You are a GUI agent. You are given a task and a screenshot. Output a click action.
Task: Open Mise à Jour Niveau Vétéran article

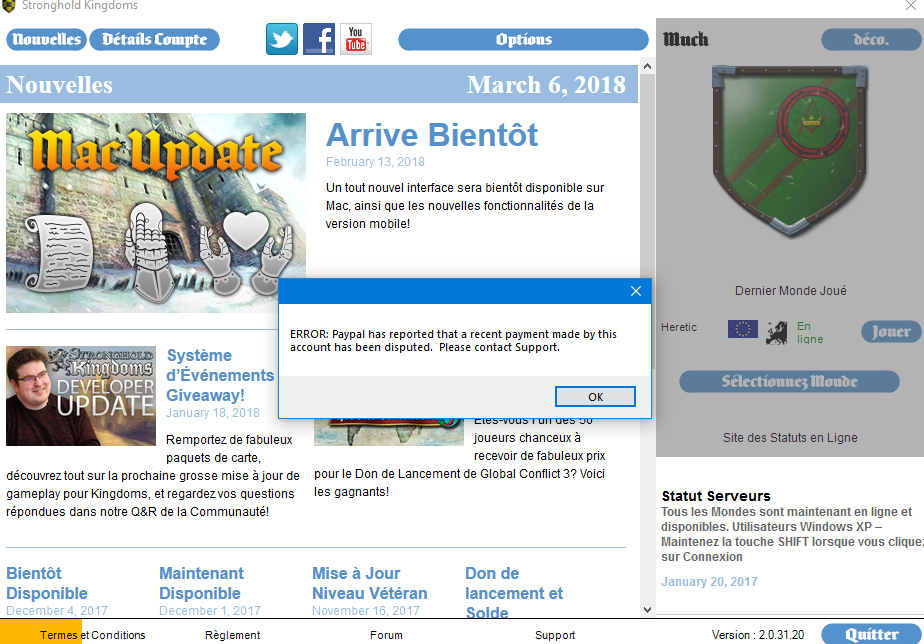click(369, 583)
